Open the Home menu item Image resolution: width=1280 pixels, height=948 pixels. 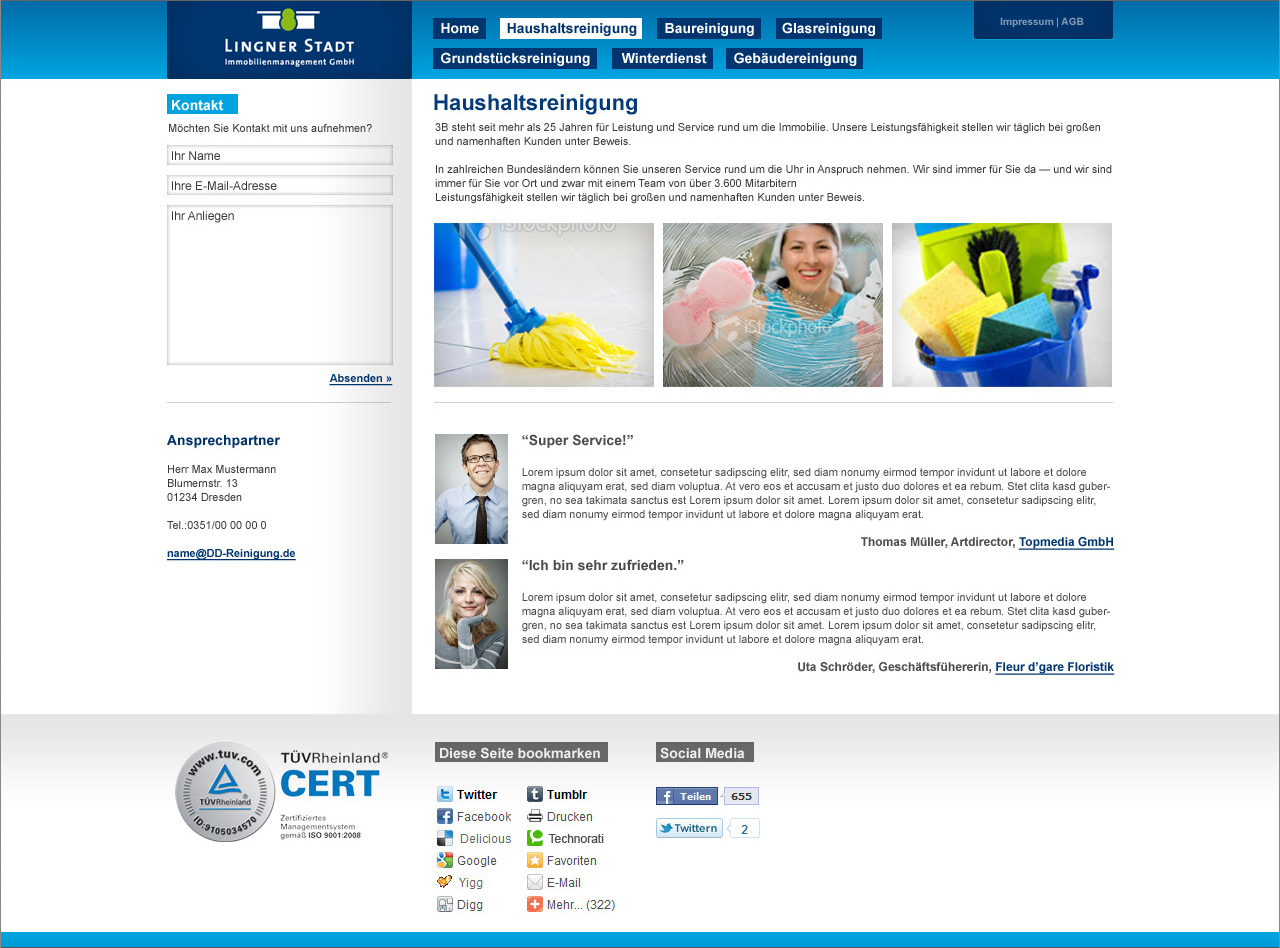click(460, 29)
